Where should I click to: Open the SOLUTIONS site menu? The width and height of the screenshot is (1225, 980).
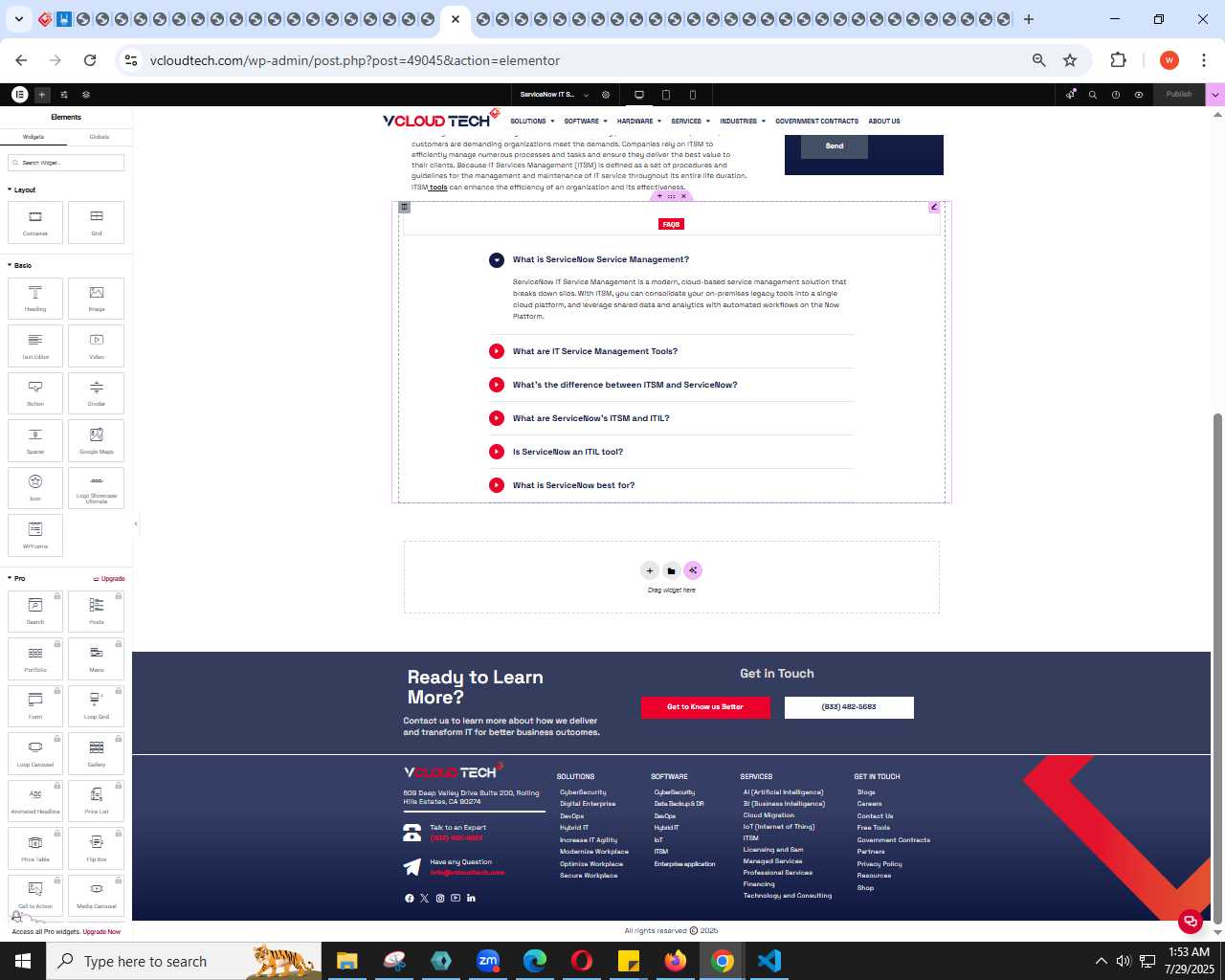[532, 122]
